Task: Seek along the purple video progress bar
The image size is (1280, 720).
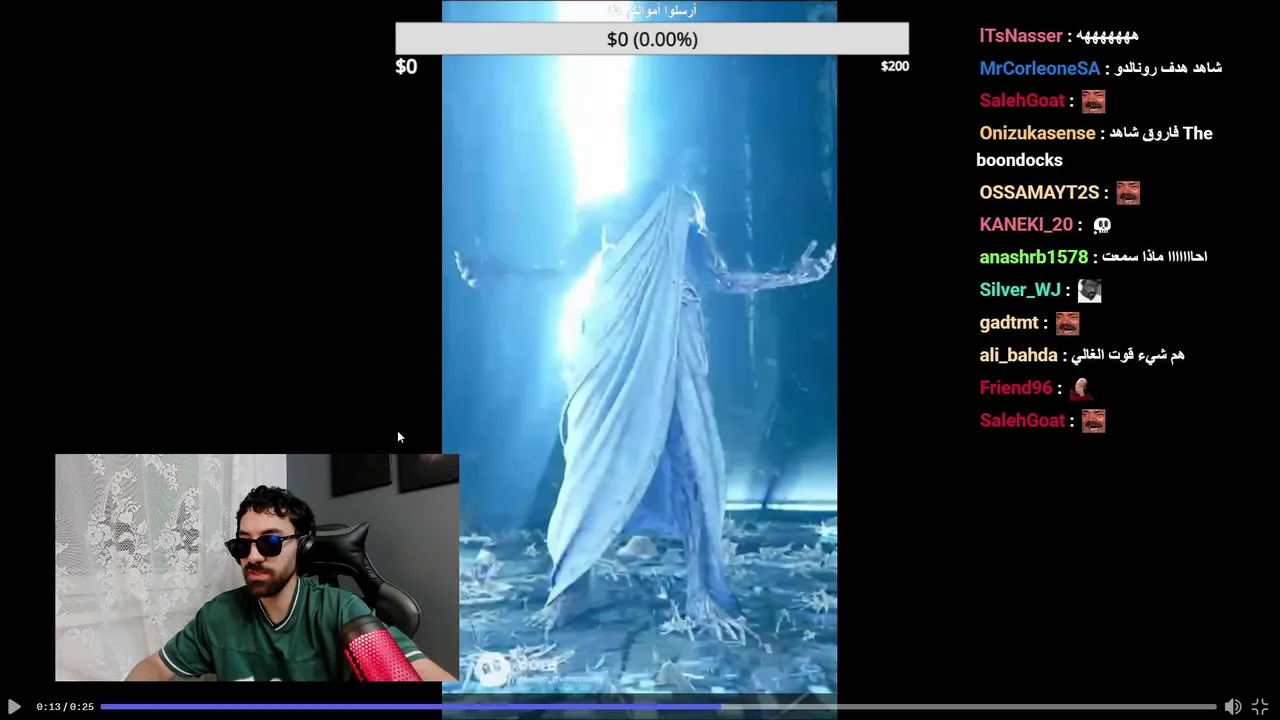Action: coord(658,706)
